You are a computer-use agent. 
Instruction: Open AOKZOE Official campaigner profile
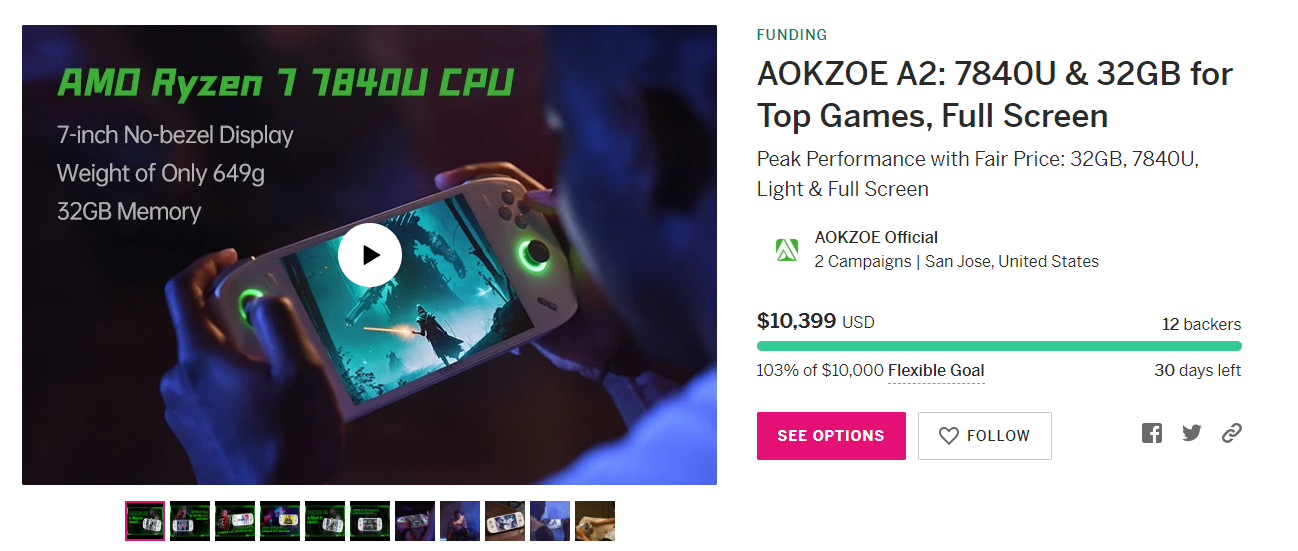876,238
